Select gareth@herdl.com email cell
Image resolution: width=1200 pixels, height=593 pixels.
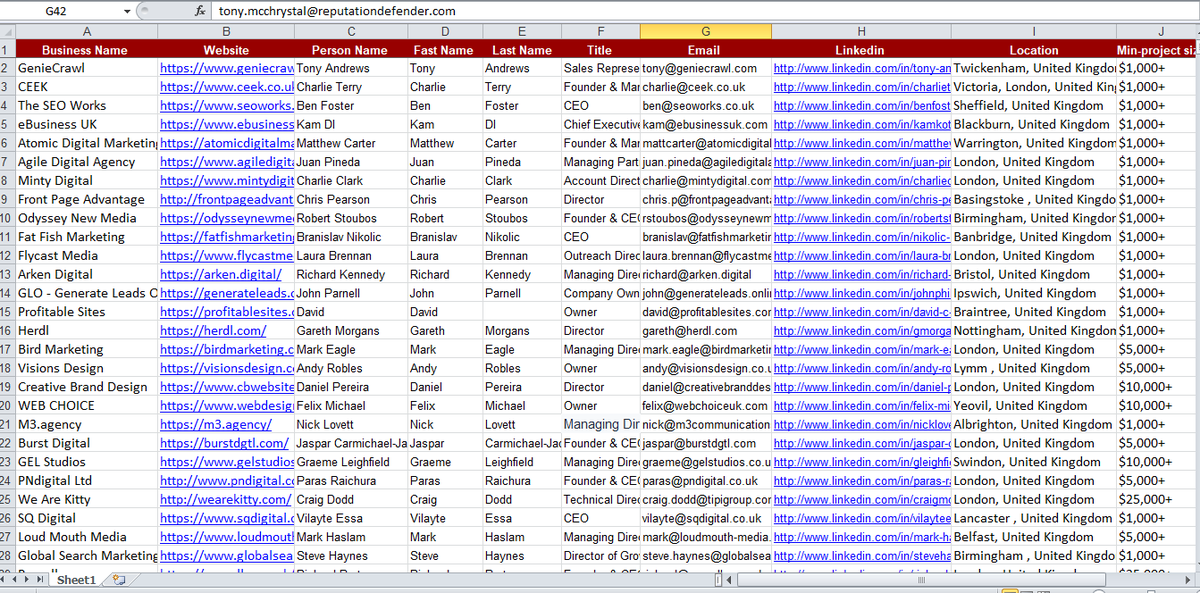point(704,330)
